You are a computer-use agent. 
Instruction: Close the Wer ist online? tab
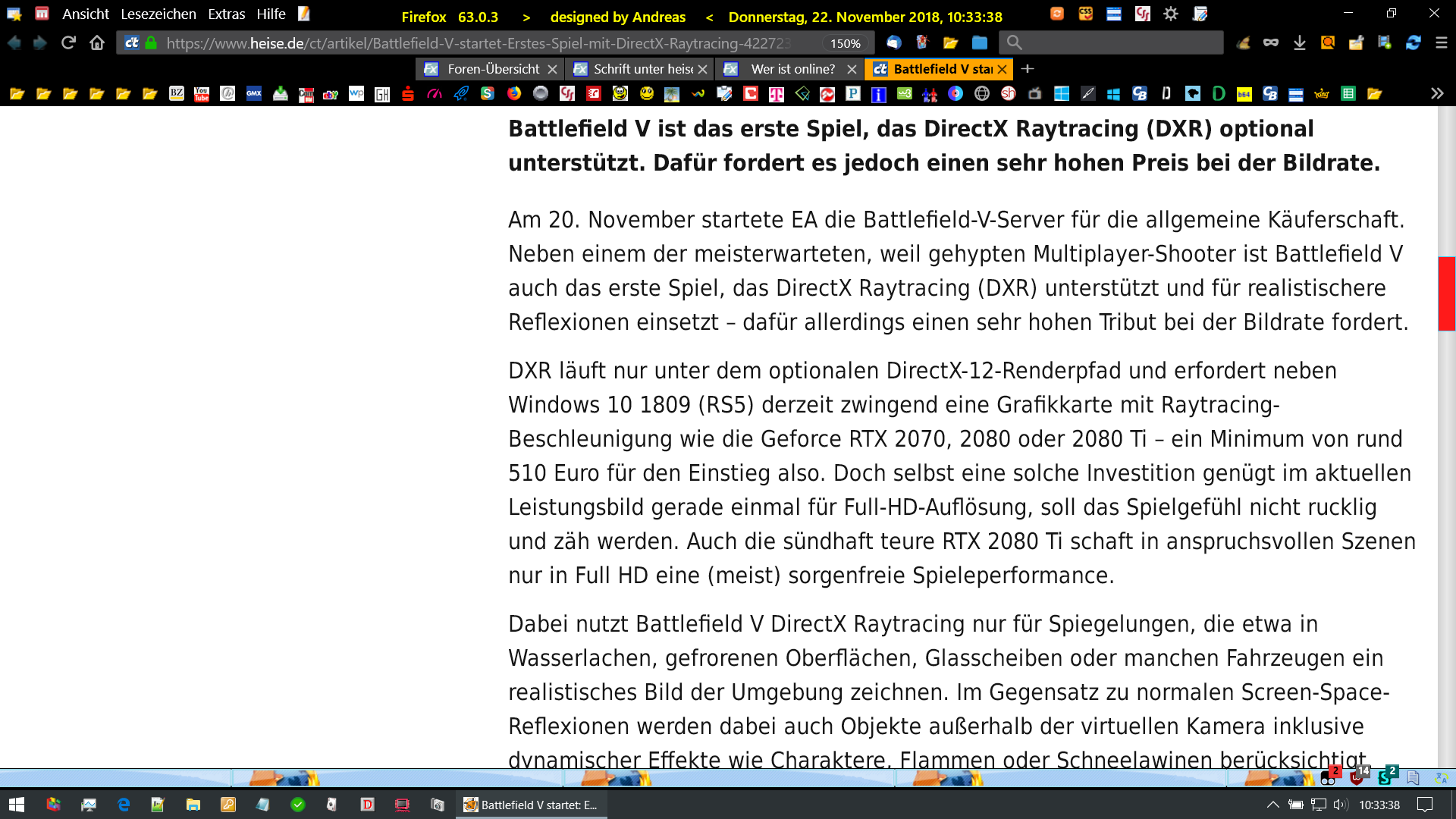click(852, 69)
